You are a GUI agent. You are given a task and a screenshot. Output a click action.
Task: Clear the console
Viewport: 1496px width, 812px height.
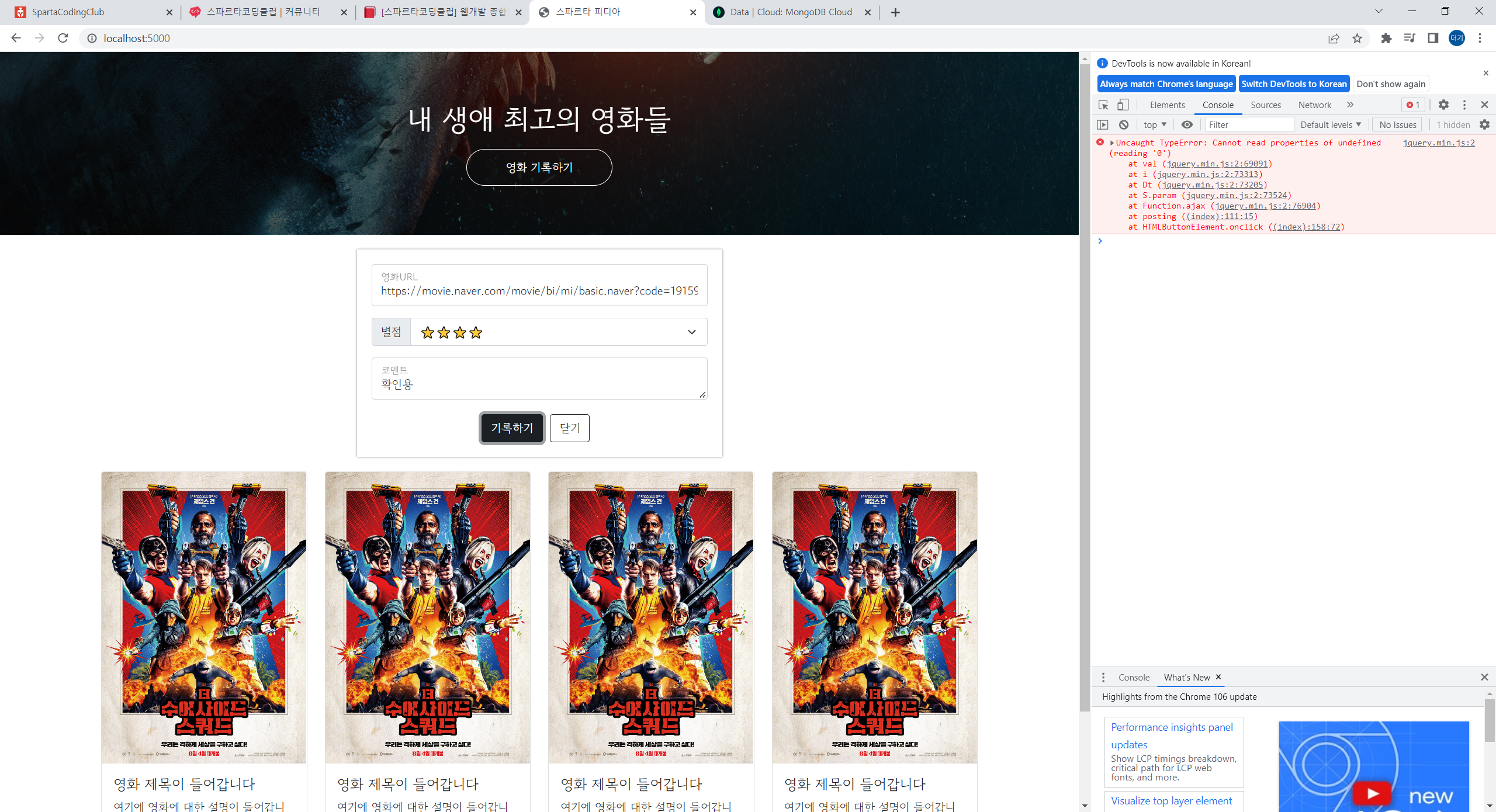click(1124, 124)
